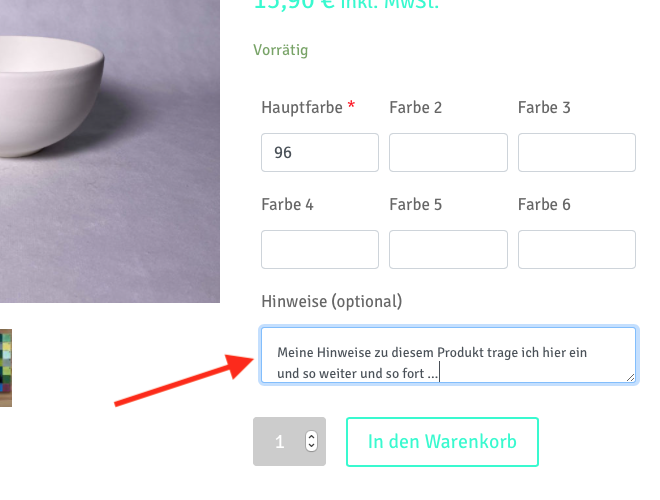The width and height of the screenshot is (660, 500).
Task: Click the Hauptfarbe label
Action: [302, 108]
